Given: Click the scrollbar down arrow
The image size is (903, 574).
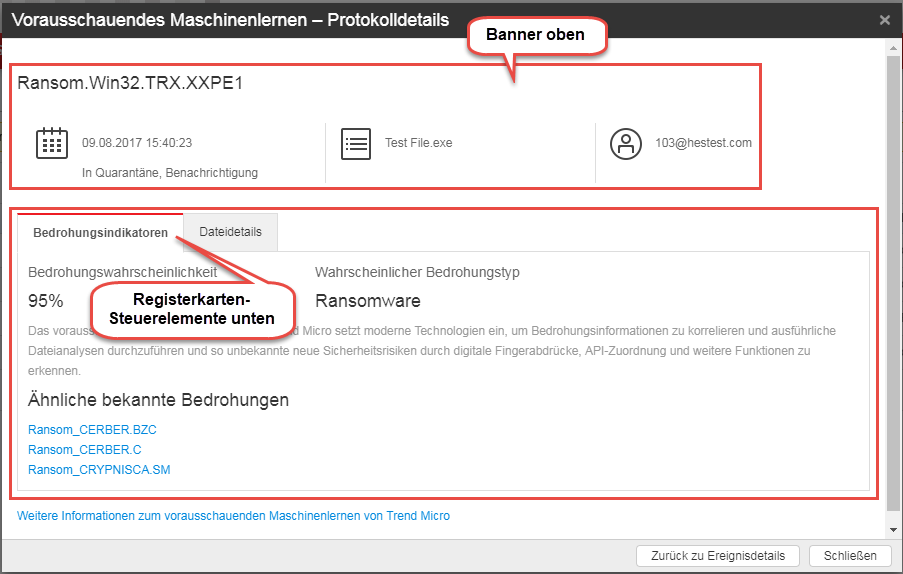Looking at the screenshot, I should tap(893, 529).
